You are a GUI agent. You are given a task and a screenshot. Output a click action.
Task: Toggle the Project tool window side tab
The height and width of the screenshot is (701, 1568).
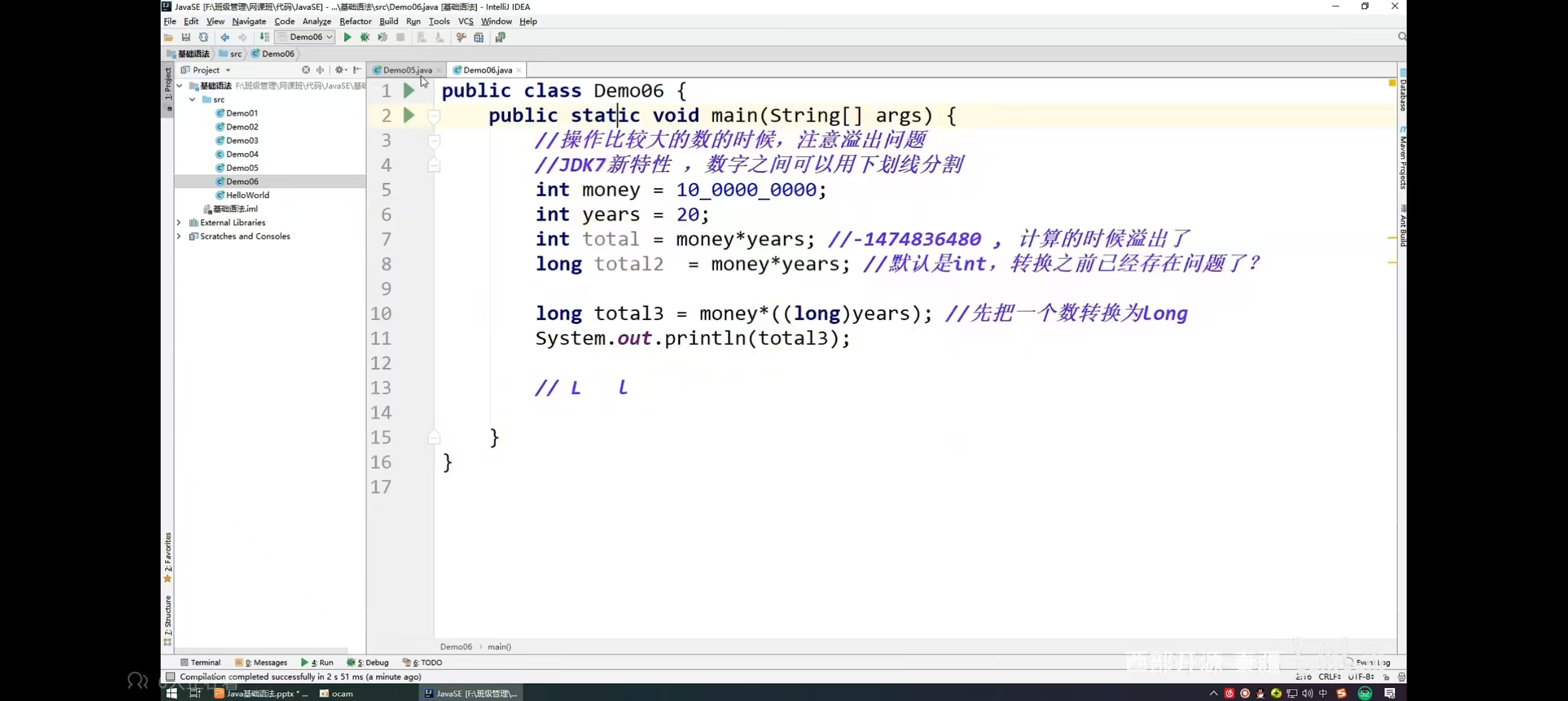pos(168,84)
